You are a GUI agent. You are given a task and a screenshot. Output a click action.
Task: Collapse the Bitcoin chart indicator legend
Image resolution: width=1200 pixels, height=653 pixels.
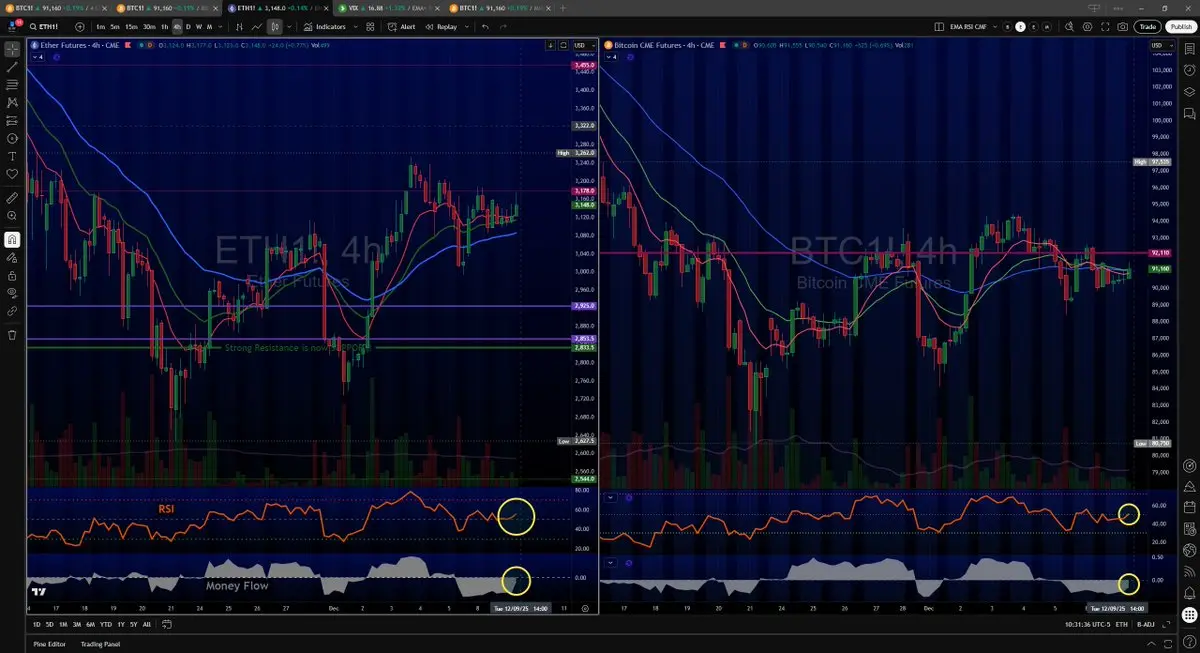click(x=613, y=57)
